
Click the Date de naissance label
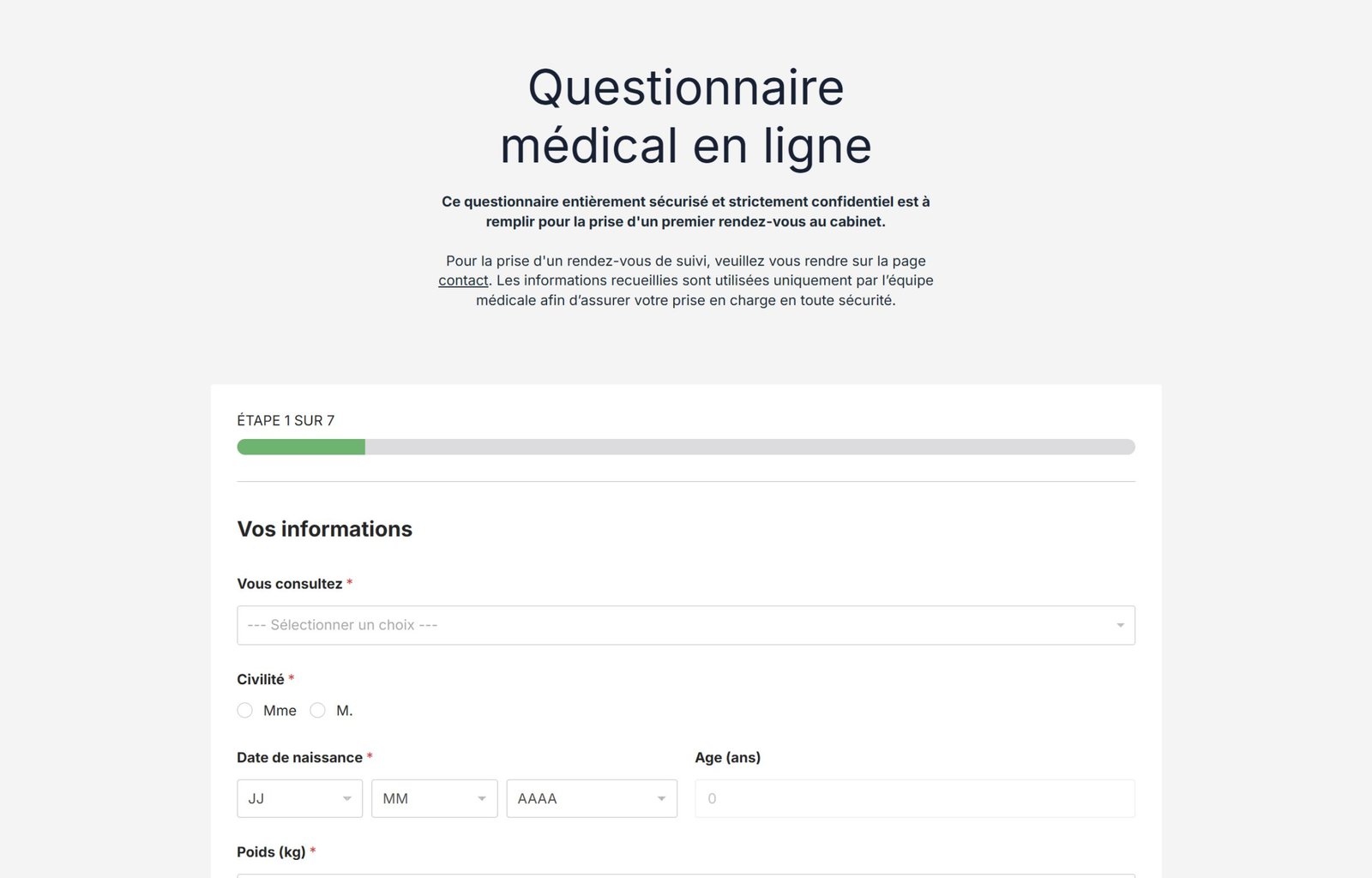[299, 757]
